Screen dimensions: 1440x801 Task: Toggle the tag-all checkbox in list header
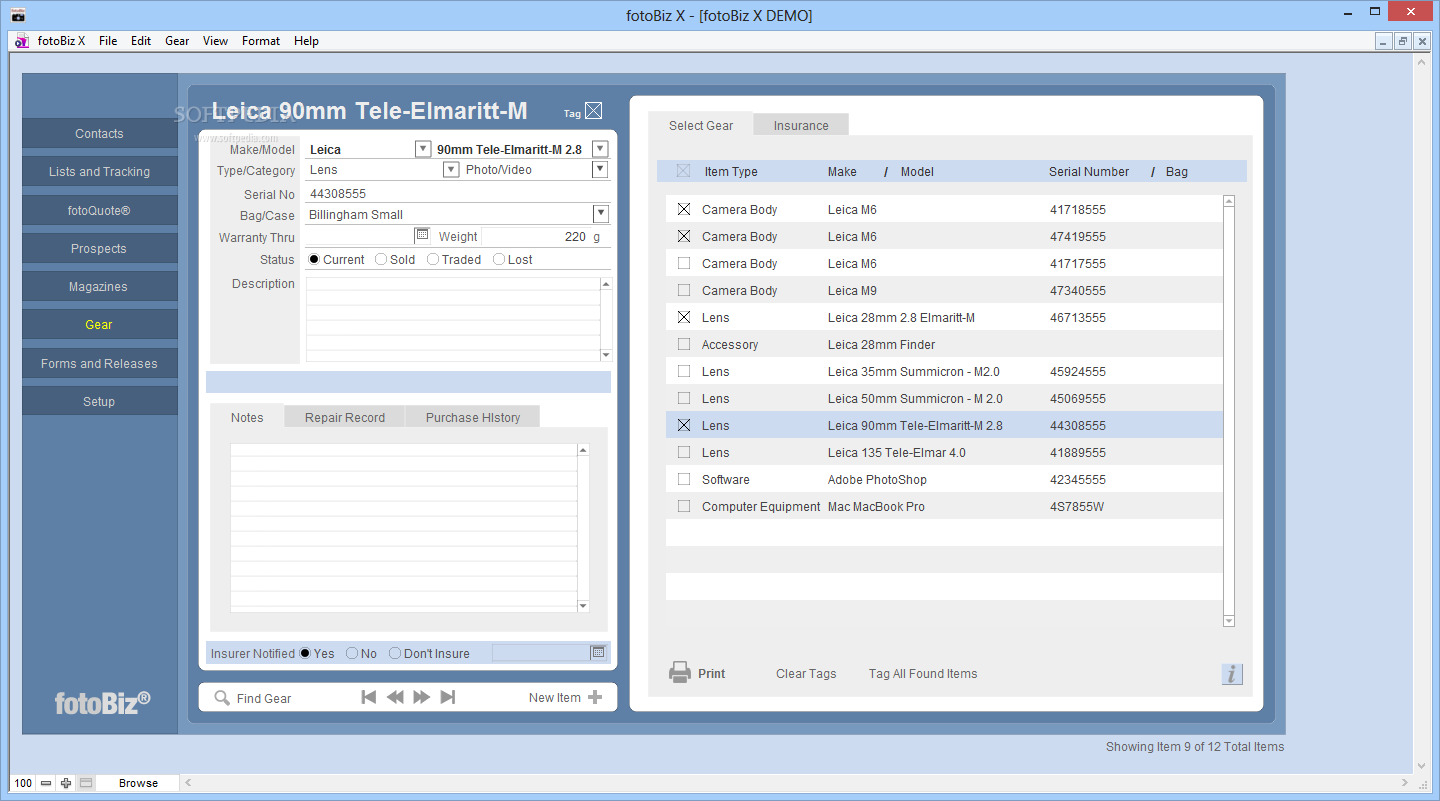tap(683, 171)
